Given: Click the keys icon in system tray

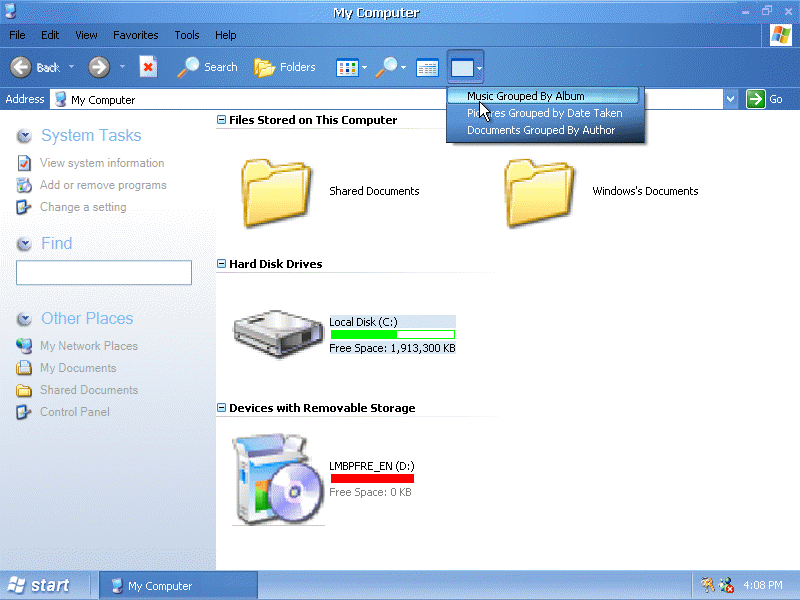Looking at the screenshot, I should tap(707, 585).
